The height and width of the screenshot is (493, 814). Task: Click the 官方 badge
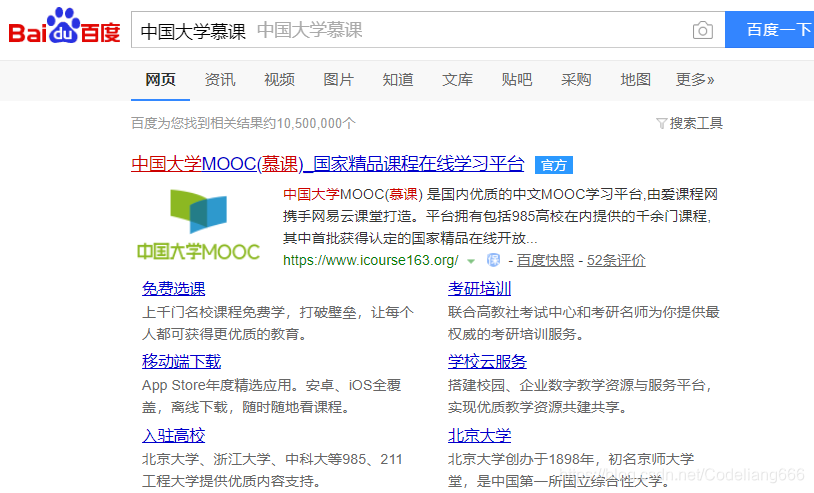(x=554, y=165)
